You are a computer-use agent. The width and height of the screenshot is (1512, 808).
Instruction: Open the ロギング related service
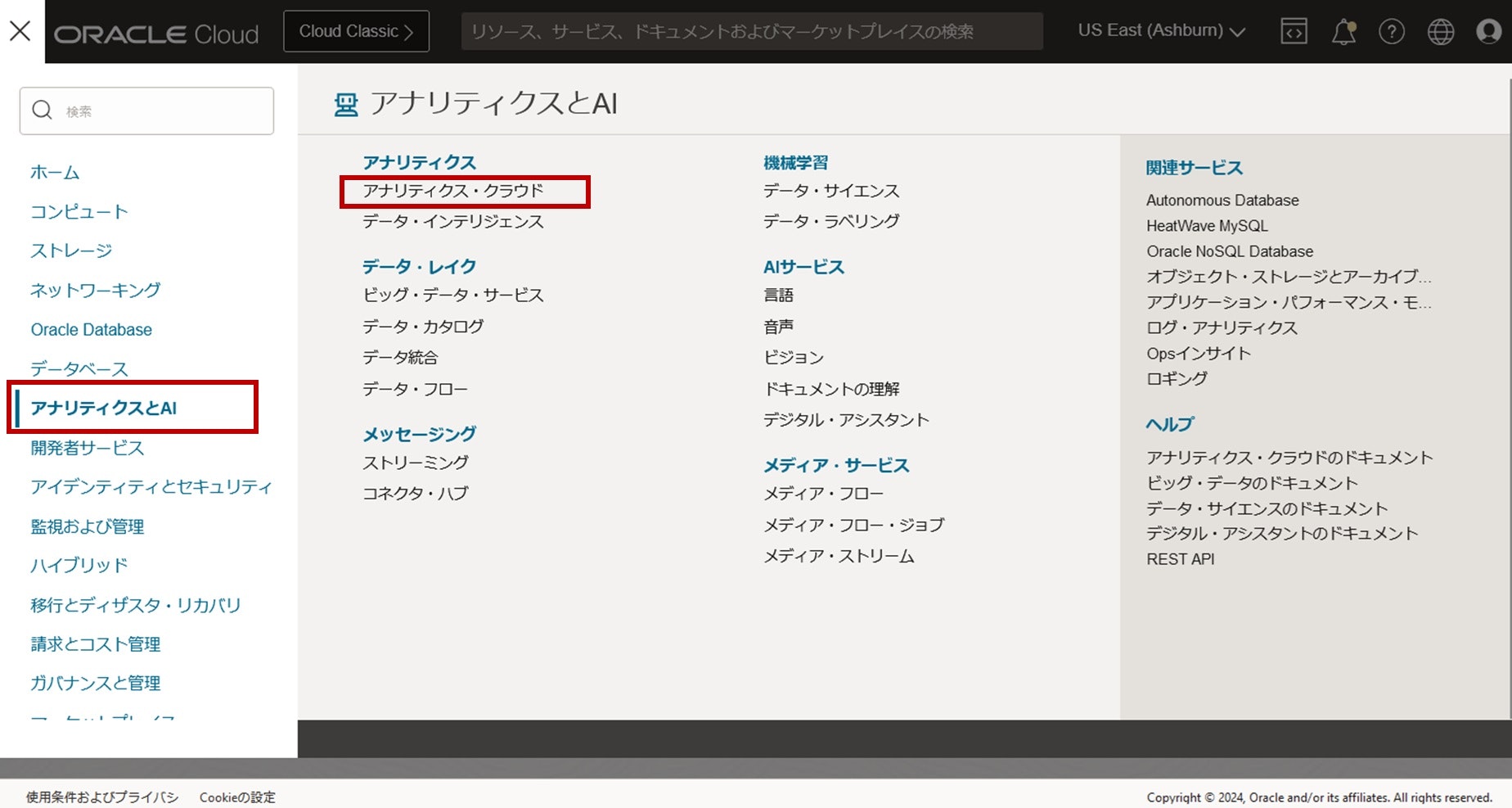pos(1177,379)
